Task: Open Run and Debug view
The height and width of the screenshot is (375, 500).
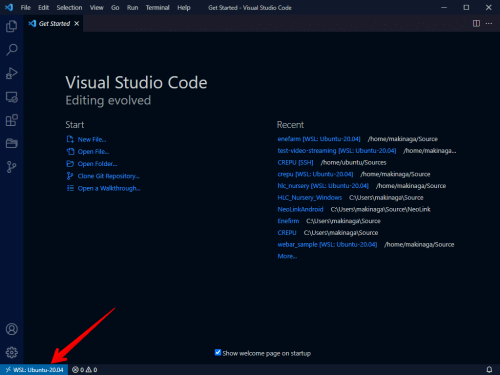Action: [x=12, y=73]
